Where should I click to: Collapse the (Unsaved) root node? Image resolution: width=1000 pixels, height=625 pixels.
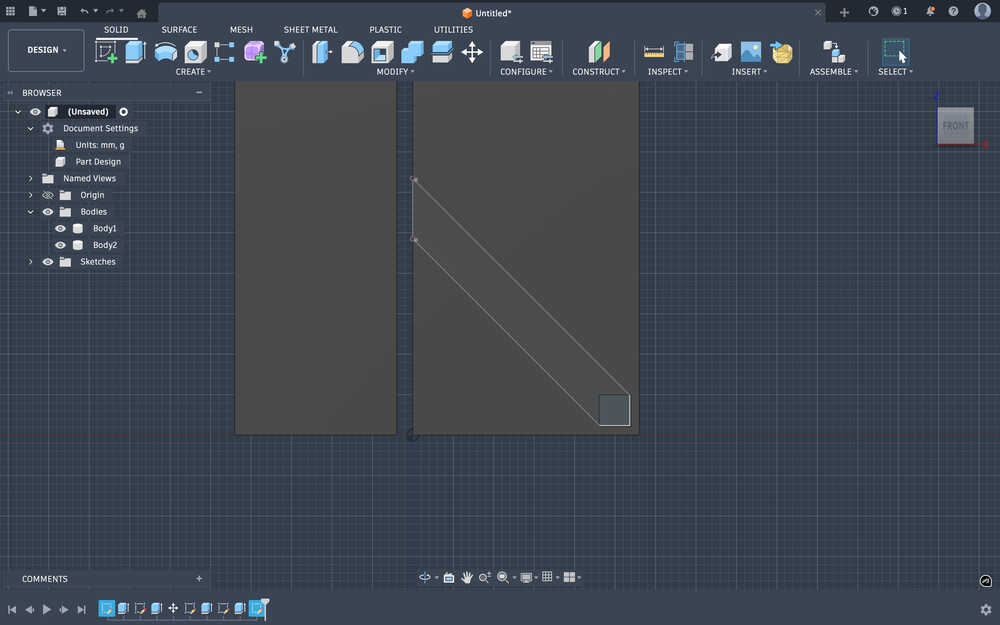pyautogui.click(x=18, y=112)
